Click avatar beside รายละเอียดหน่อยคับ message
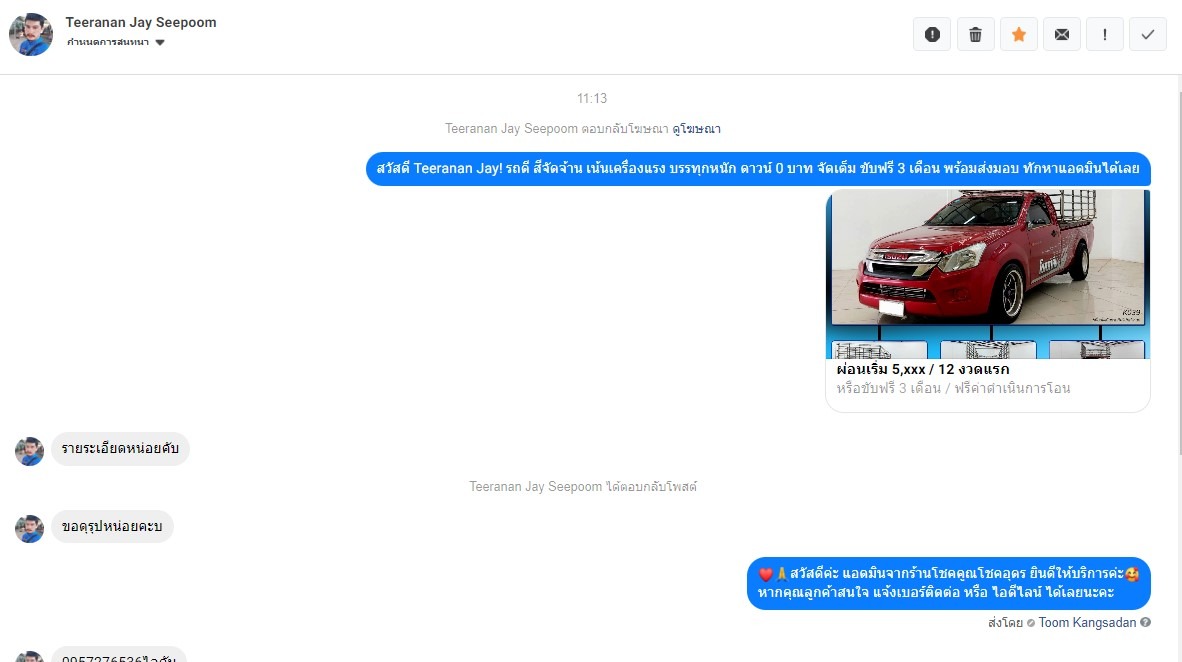Image resolution: width=1182 pixels, height=662 pixels. pyautogui.click(x=29, y=451)
